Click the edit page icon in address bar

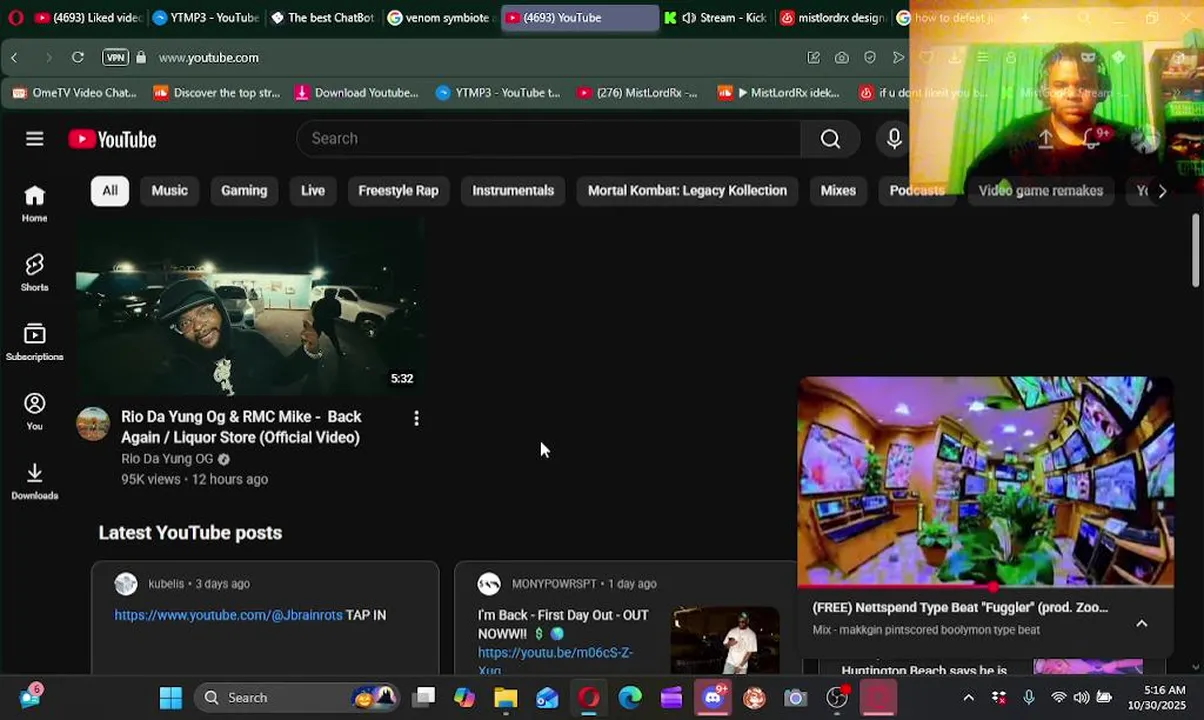(814, 57)
